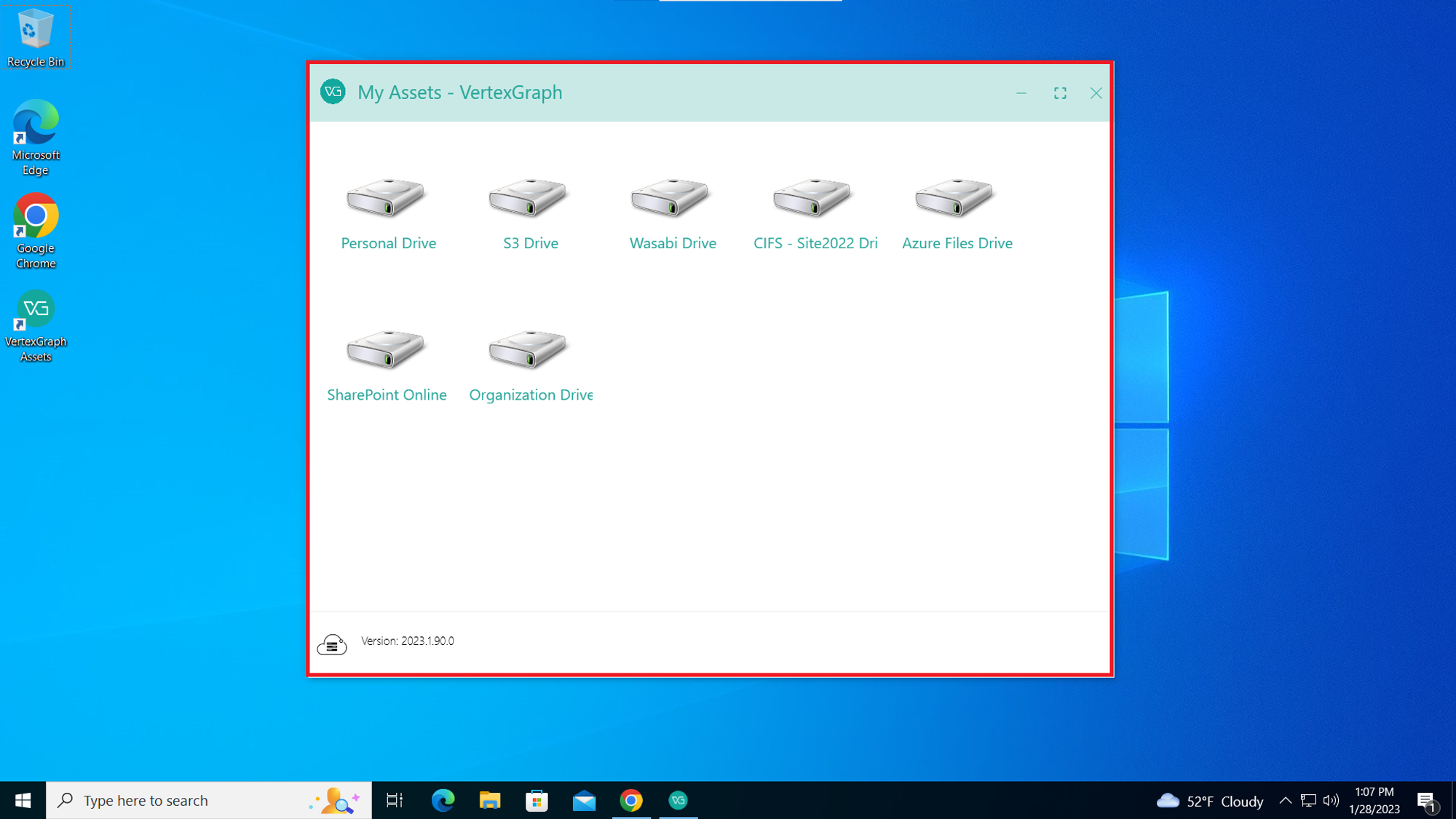Open the Personal Drive
The image size is (1456, 819).
coord(388,210)
